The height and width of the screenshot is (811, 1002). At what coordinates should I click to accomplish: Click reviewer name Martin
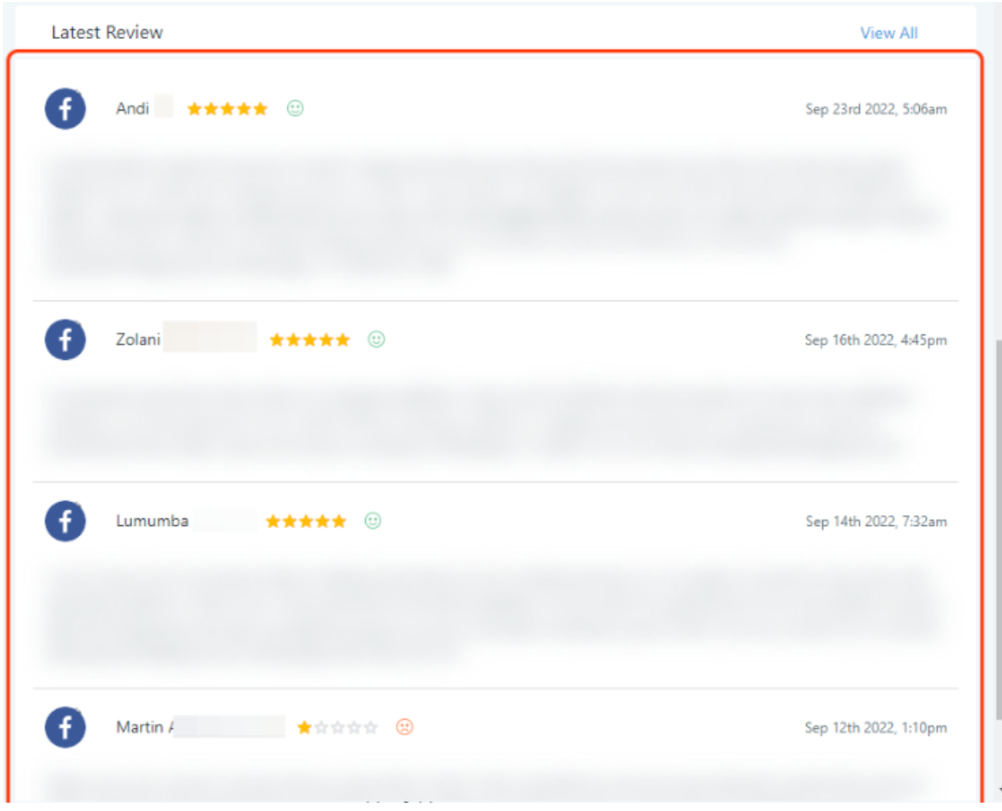point(140,727)
